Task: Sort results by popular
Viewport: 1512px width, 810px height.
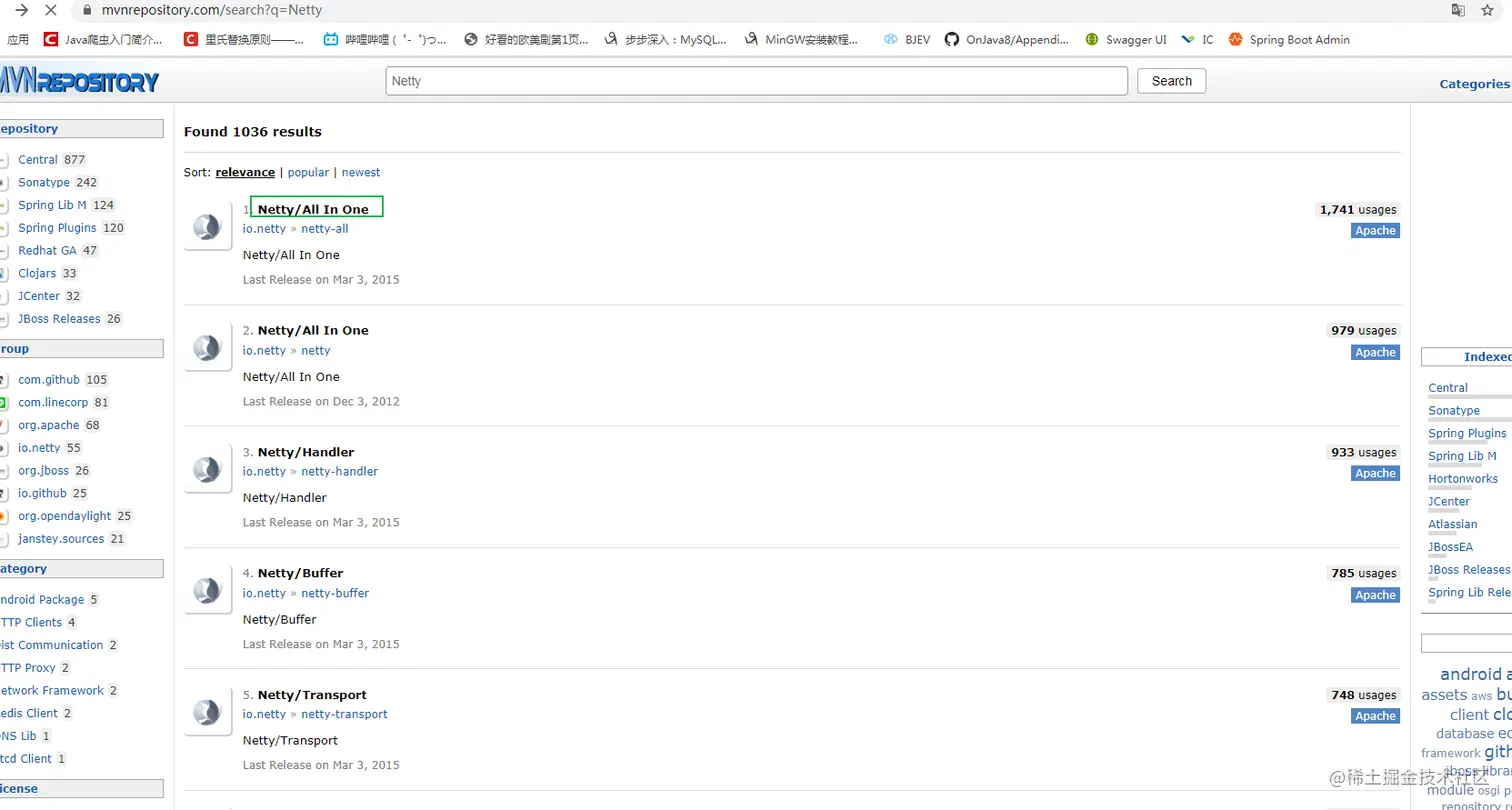Action: pos(308,172)
